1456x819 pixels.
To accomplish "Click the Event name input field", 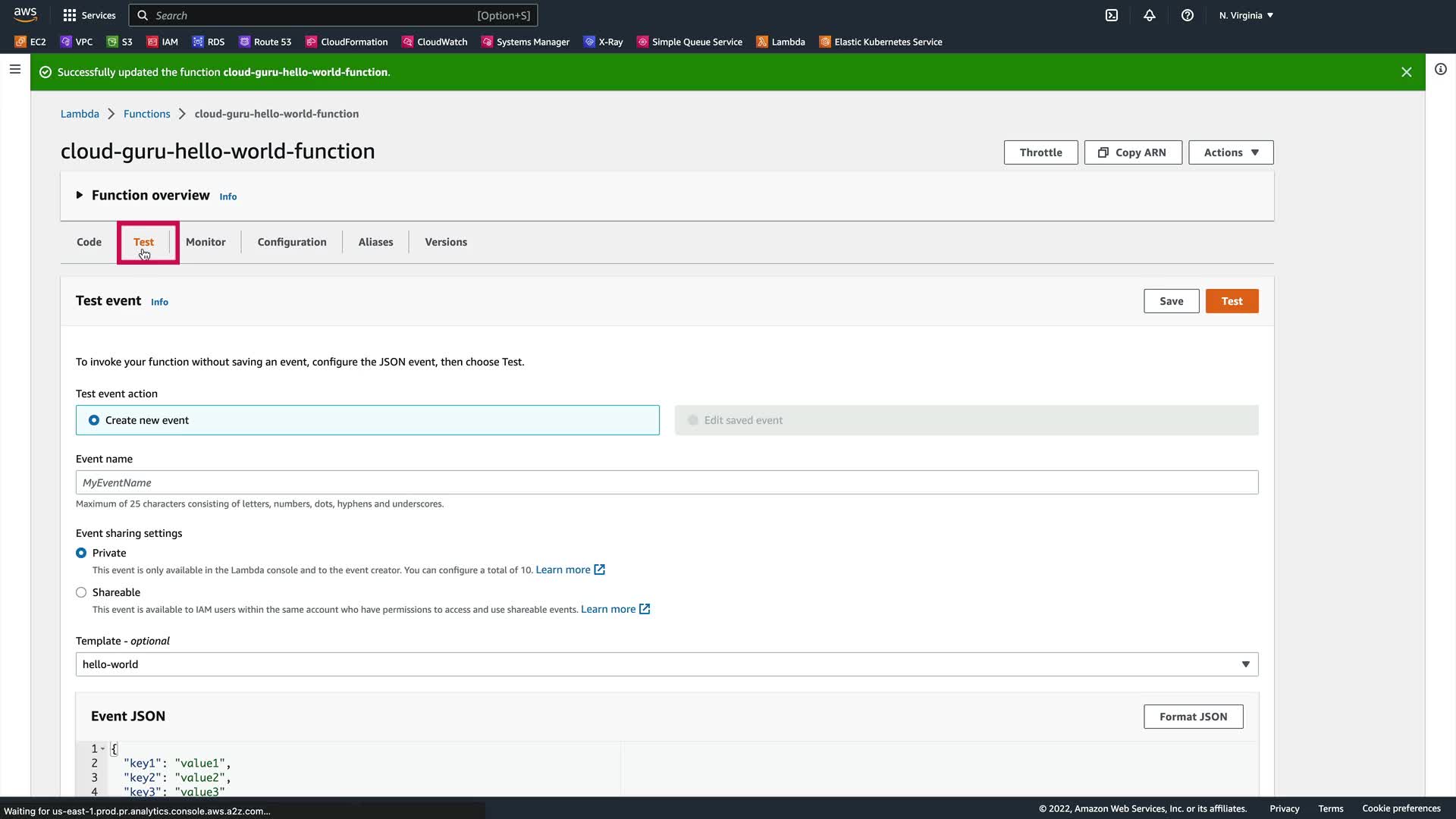I will 667,482.
